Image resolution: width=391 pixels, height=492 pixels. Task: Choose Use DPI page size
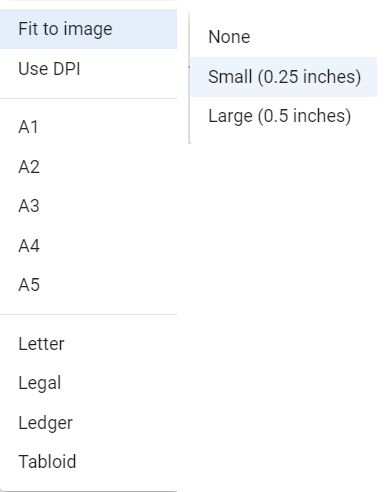(x=88, y=69)
